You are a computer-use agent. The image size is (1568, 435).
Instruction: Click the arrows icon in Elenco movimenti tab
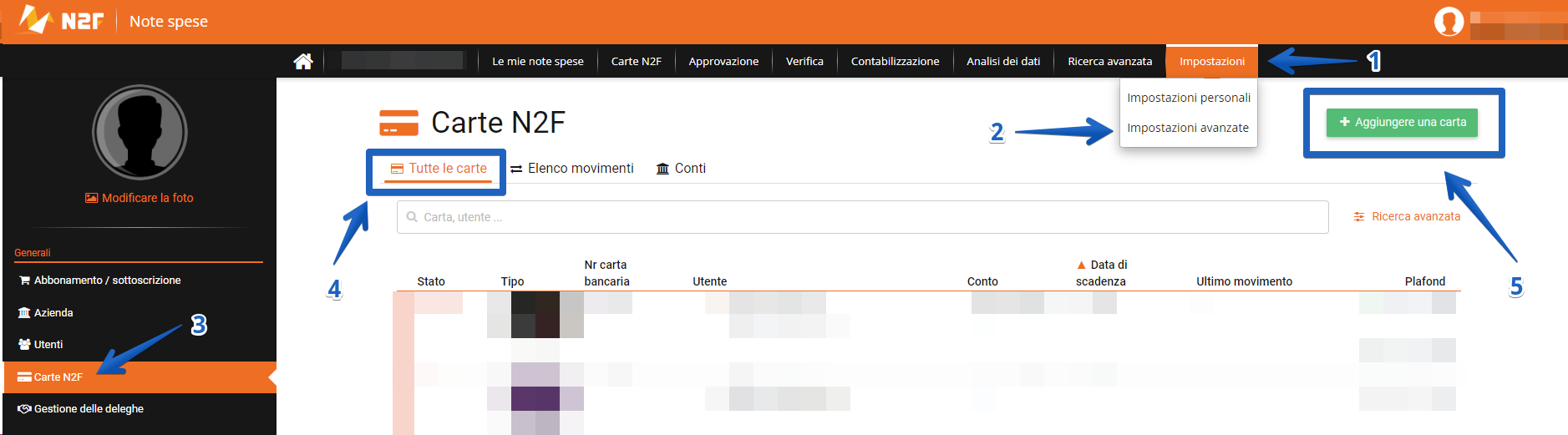click(x=516, y=169)
